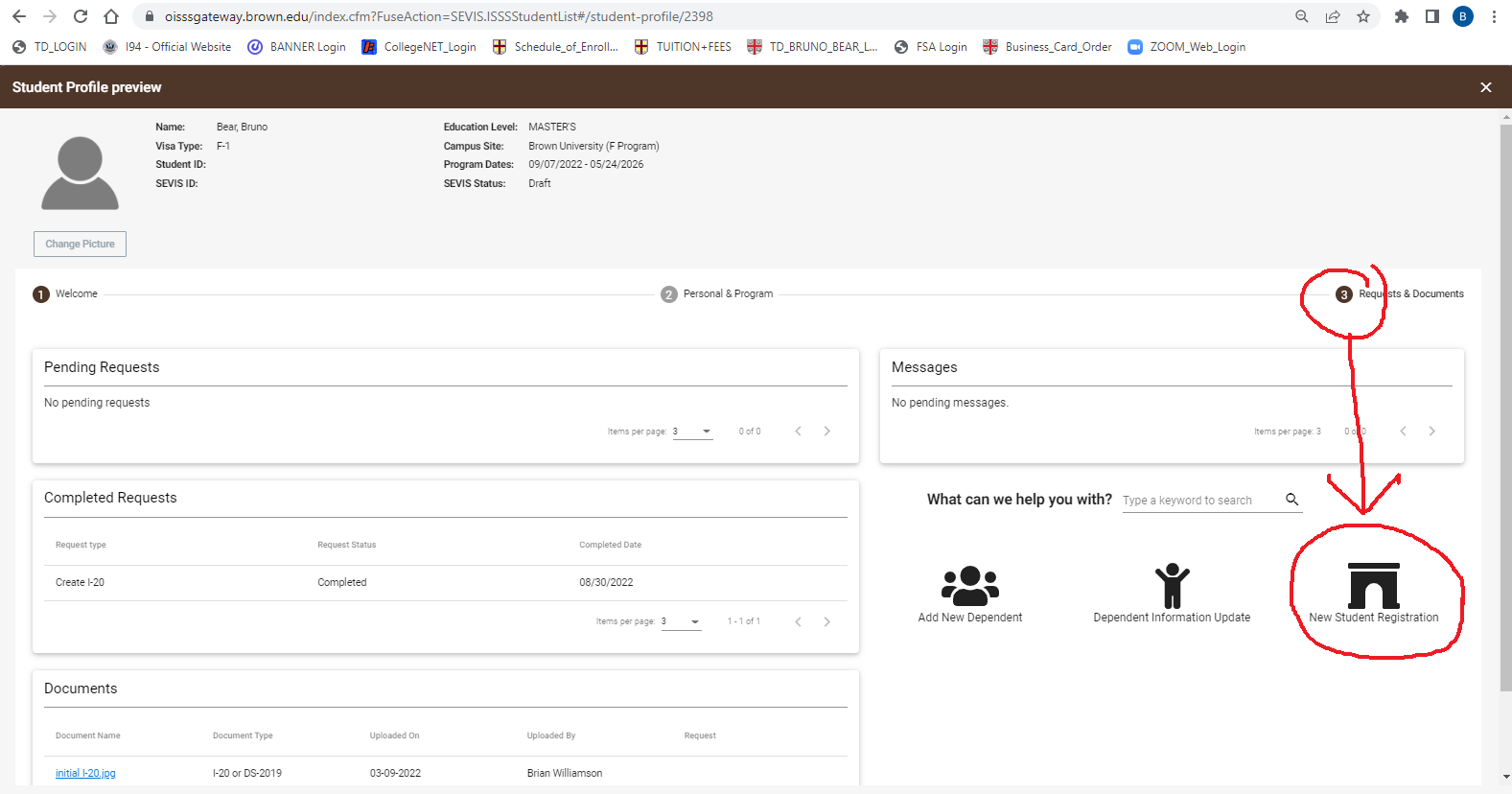This screenshot has width=1512, height=794.
Task: Go to next page of Pending Requests
Action: pyautogui.click(x=827, y=432)
